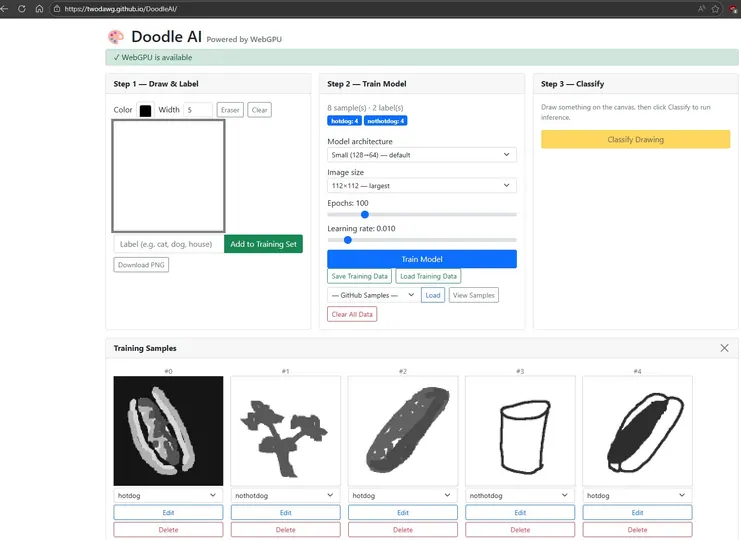741x540 pixels.
Task: Click the Download PNG button
Action: 141,265
